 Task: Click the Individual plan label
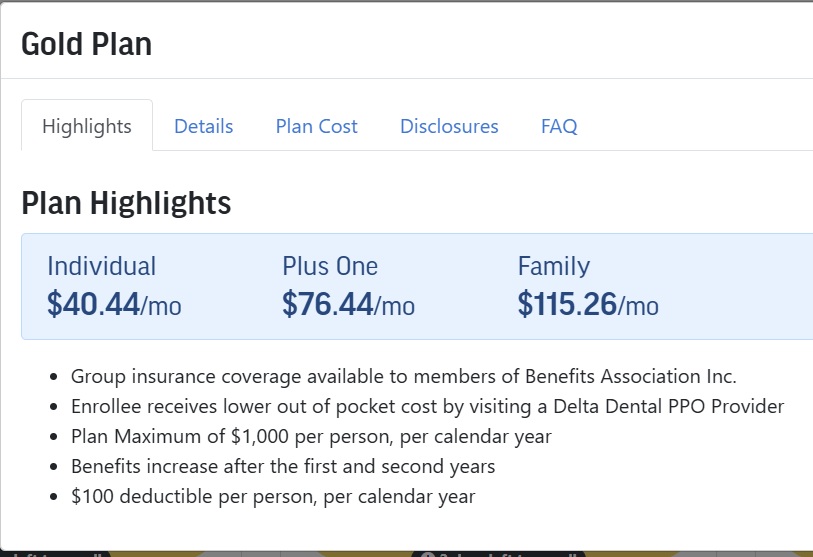click(x=102, y=266)
